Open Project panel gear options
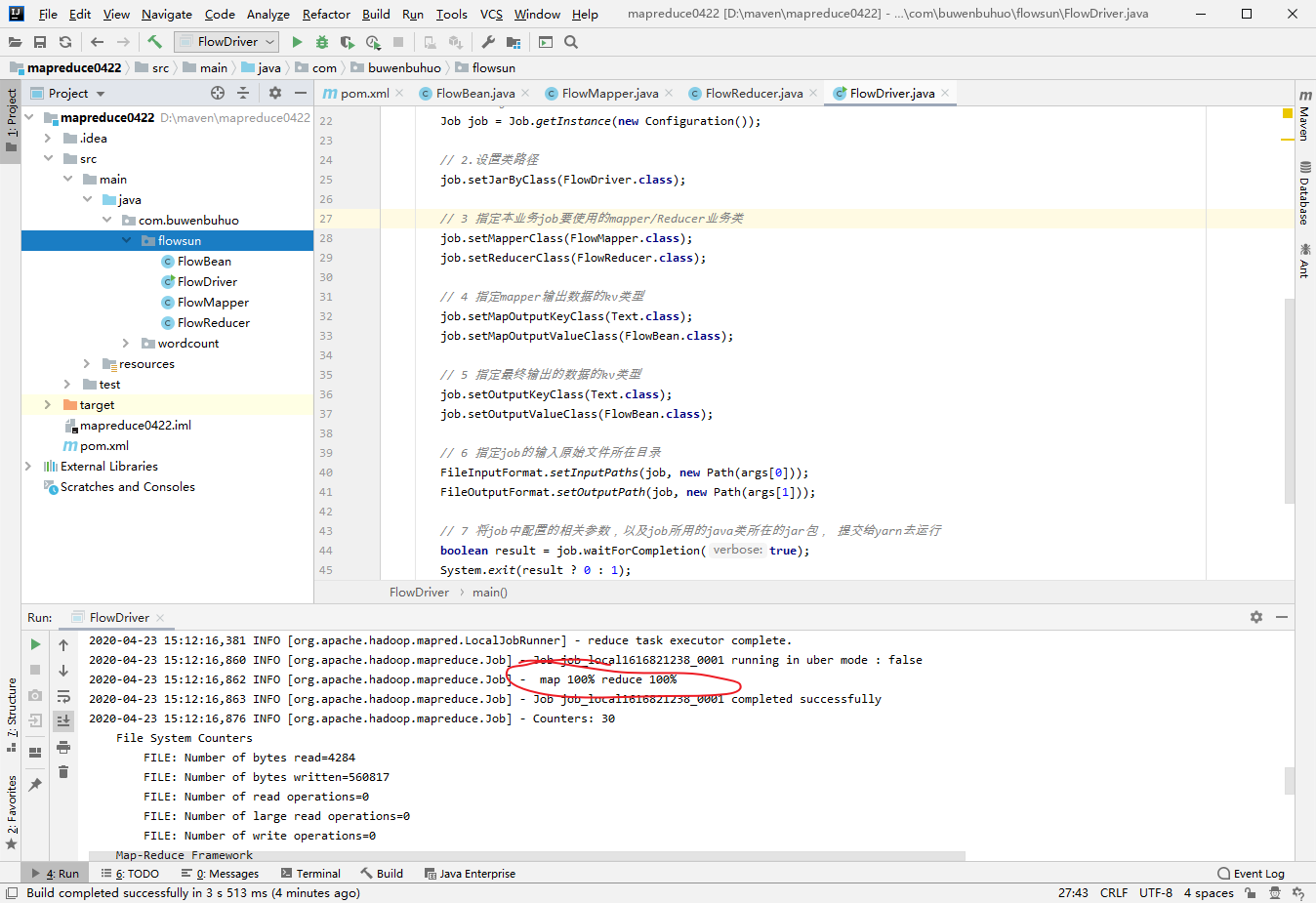This screenshot has height=903, width=1316. 275,93
